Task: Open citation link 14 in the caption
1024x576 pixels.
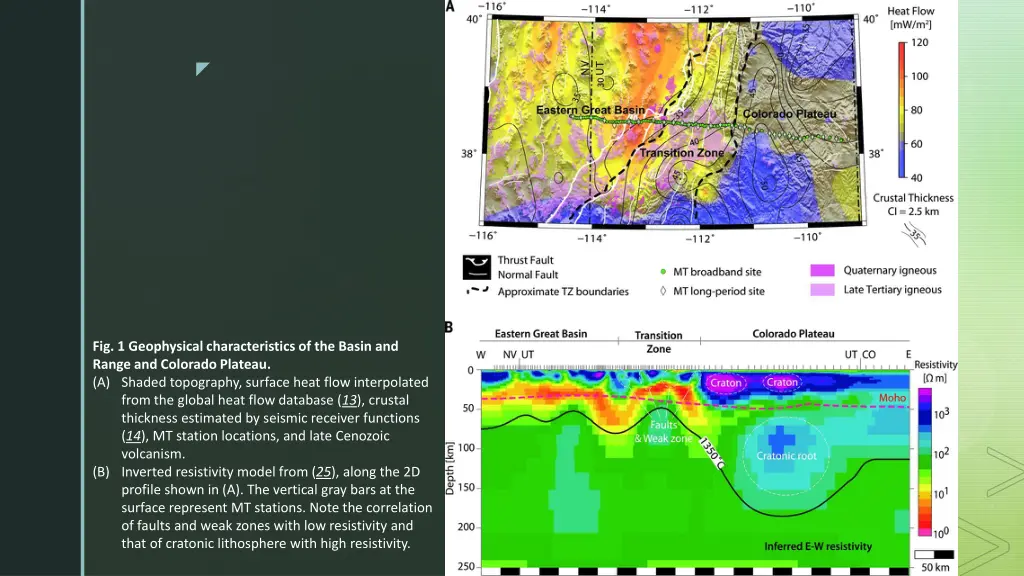Action: point(133,436)
